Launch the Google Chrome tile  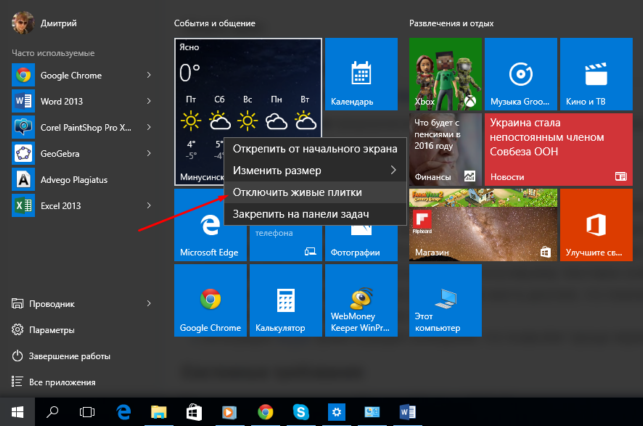(x=210, y=301)
